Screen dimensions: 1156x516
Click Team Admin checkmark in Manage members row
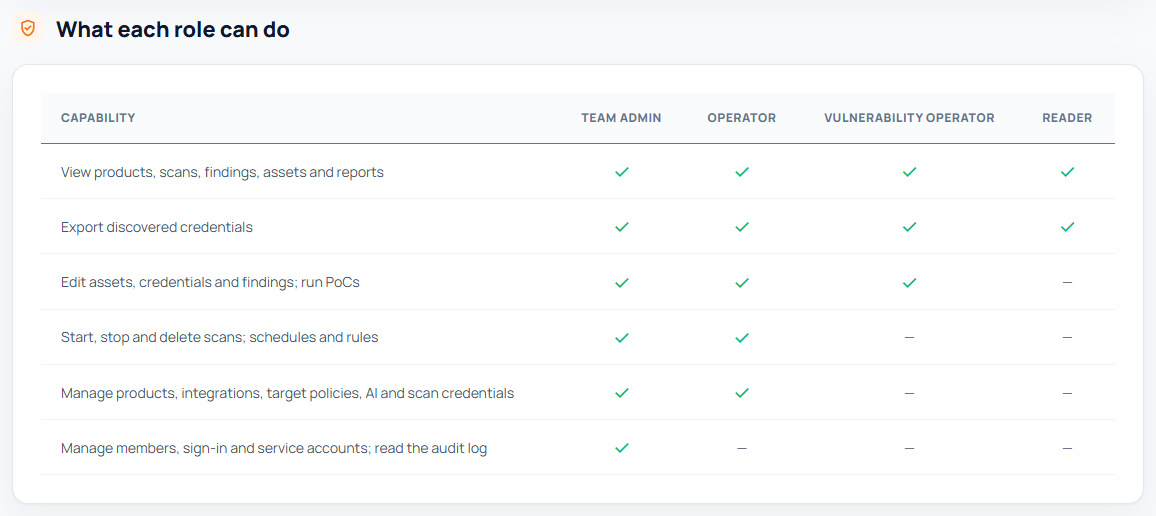coord(621,447)
